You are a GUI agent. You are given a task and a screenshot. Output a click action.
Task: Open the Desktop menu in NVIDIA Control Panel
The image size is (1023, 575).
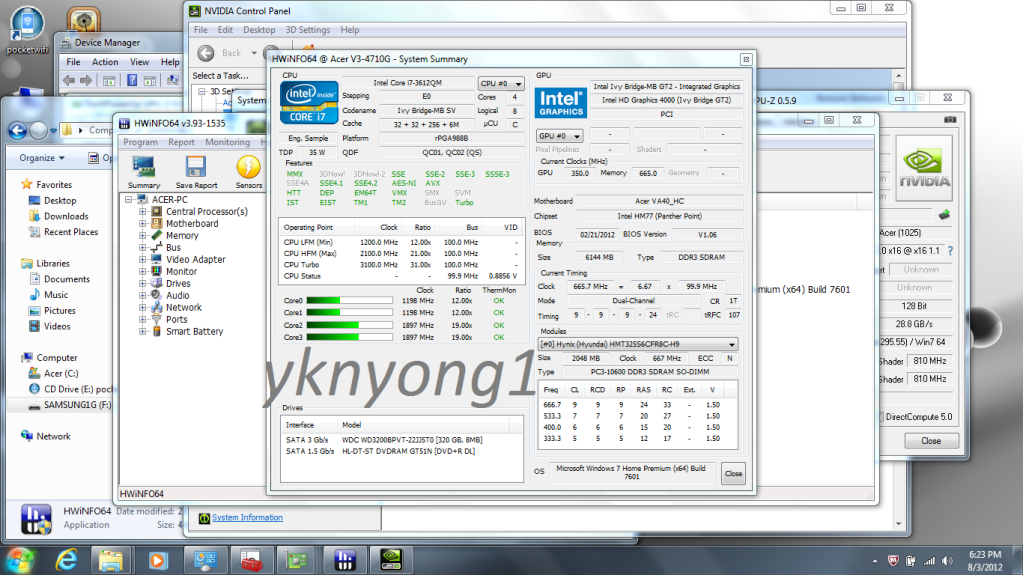pyautogui.click(x=259, y=30)
